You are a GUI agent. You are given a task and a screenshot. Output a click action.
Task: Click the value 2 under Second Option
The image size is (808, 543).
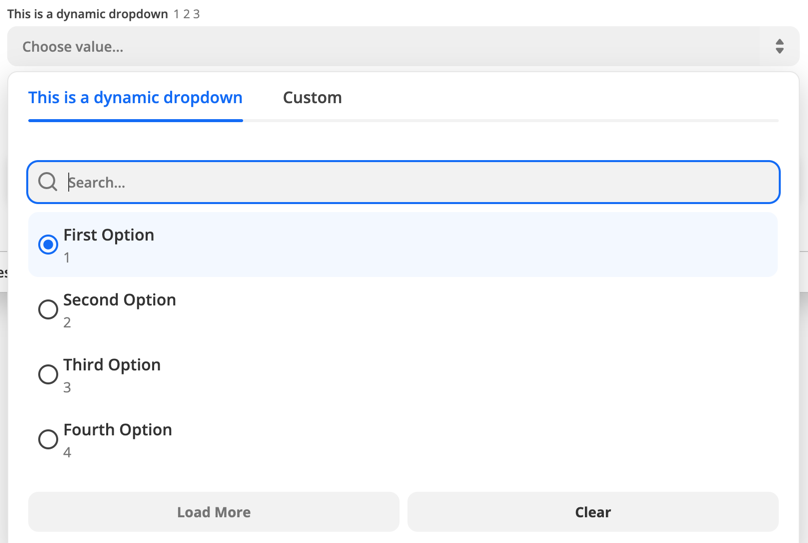(67, 322)
